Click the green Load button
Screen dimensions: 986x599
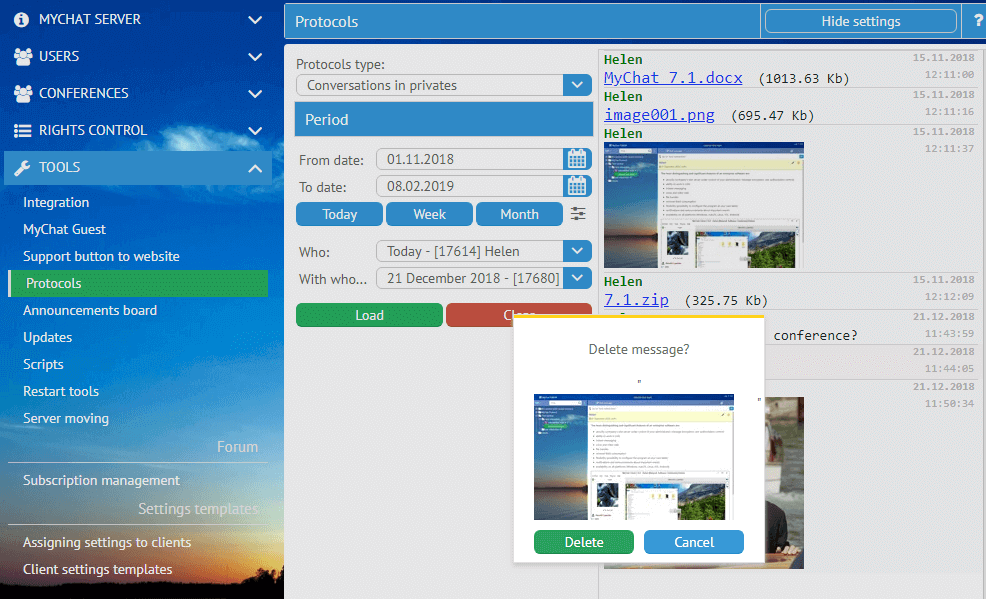[369, 316]
